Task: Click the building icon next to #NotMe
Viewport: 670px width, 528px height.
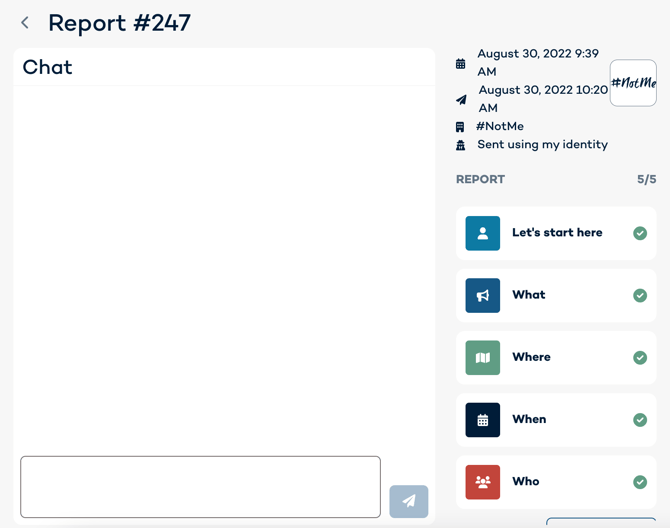Action: pyautogui.click(x=460, y=127)
